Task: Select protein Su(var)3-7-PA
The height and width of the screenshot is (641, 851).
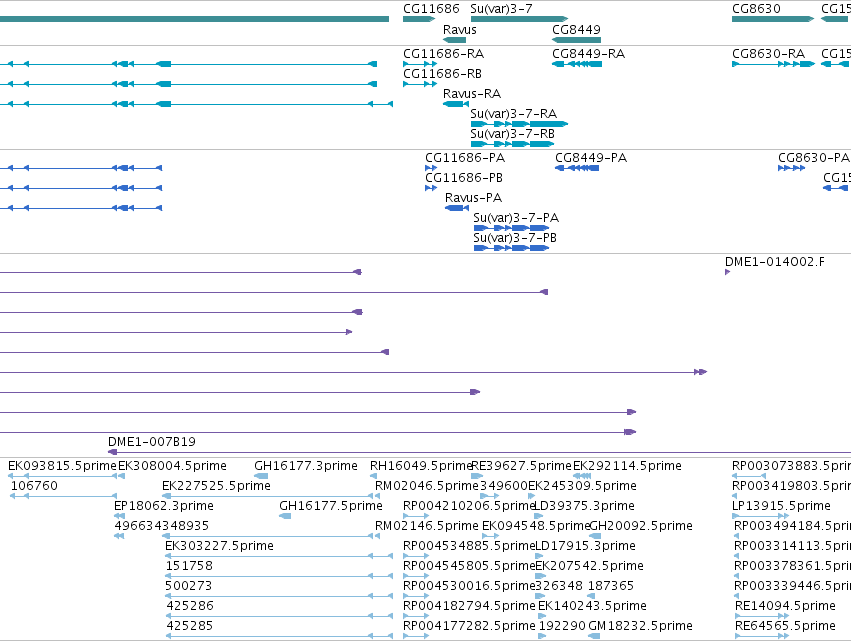Action: pos(511,228)
